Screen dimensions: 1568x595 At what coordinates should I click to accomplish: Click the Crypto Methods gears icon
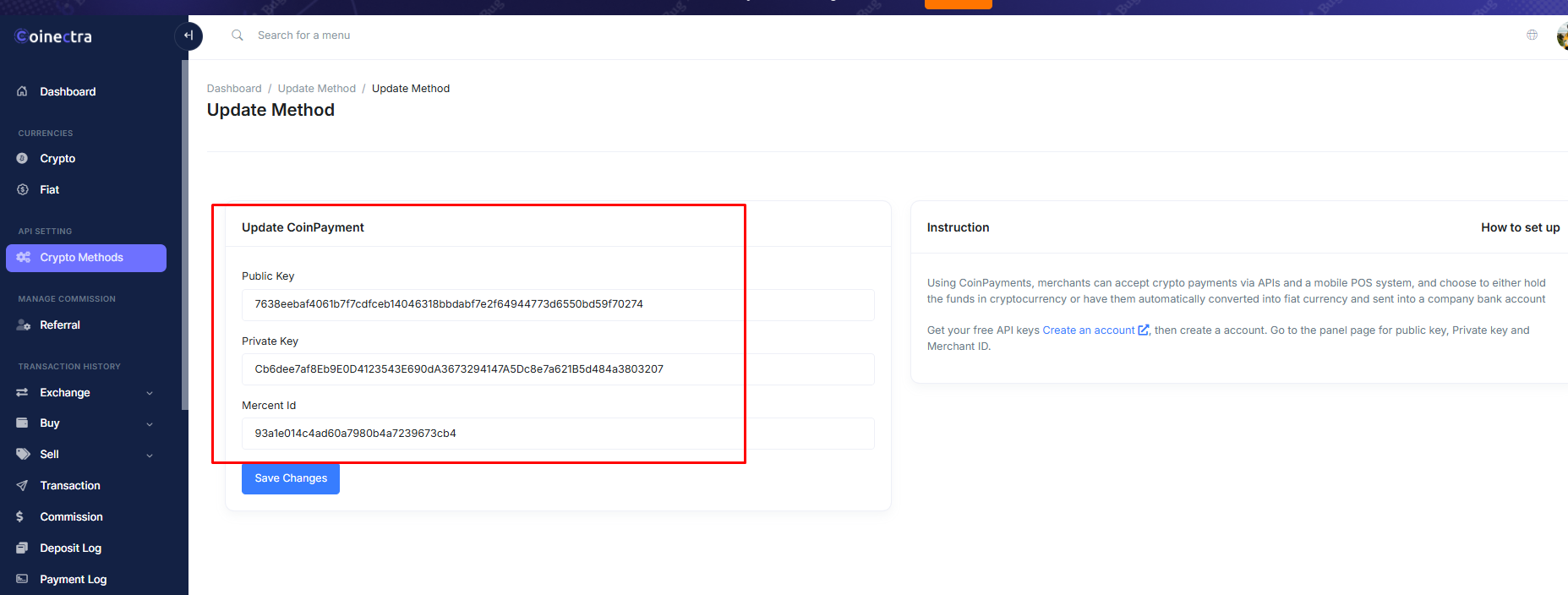[x=24, y=257]
